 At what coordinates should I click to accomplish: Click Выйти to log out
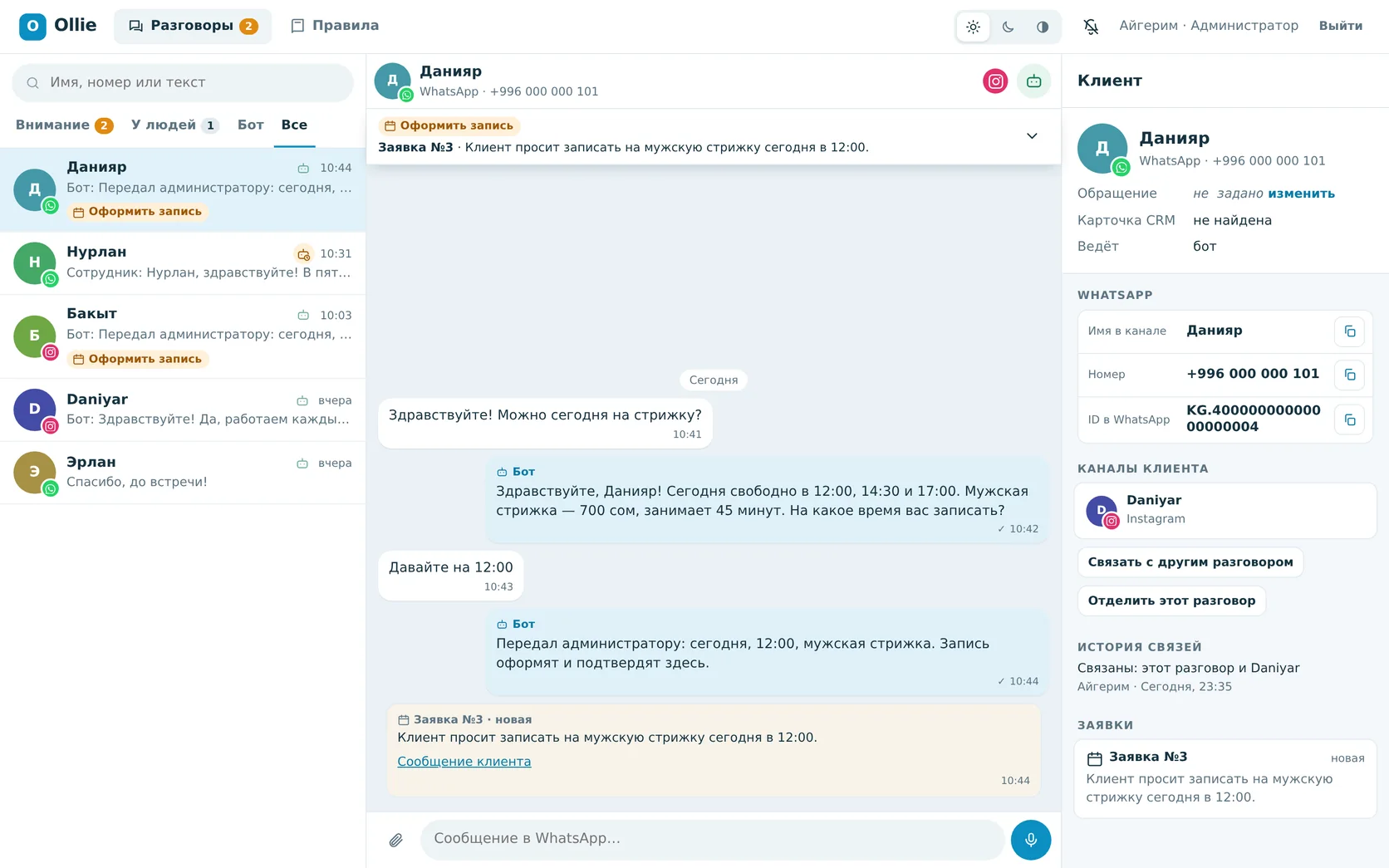1341,27
